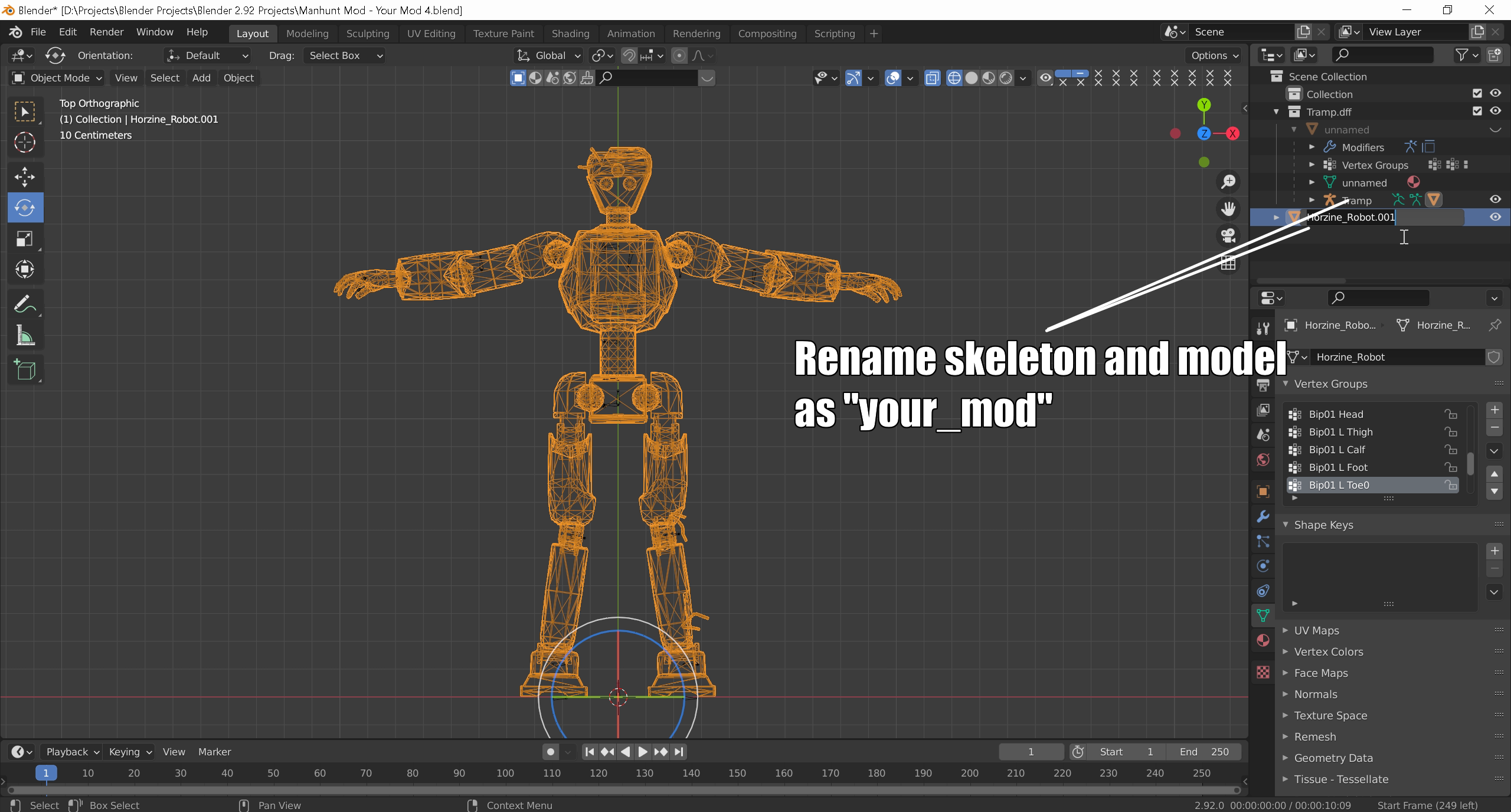Image resolution: width=1511 pixels, height=812 pixels.
Task: Toggle visibility of the Tramp armature
Action: tap(1495, 199)
